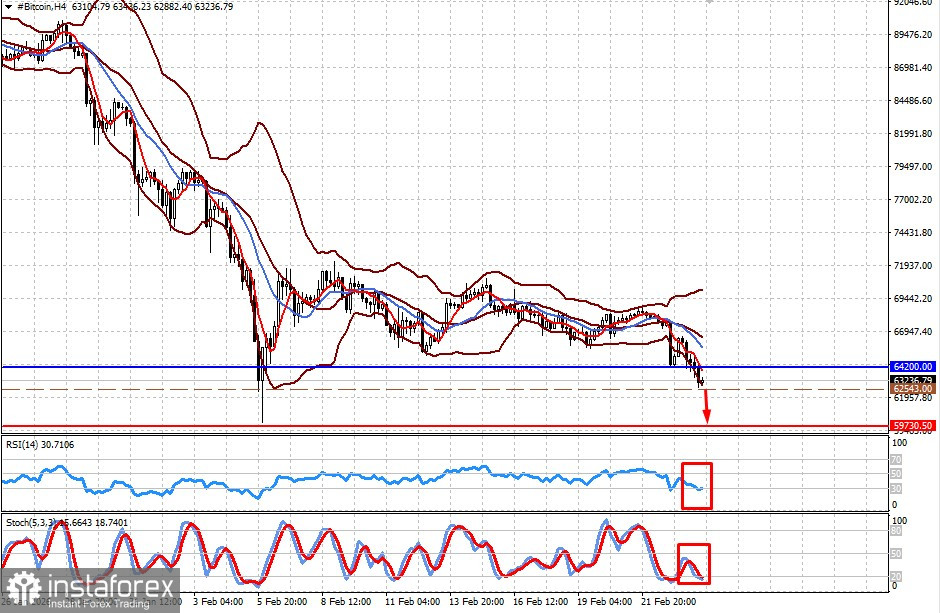Viewport: 940px width, 613px height.
Task: Click the 5 Feb 20:00 time label
Action: pos(282,601)
